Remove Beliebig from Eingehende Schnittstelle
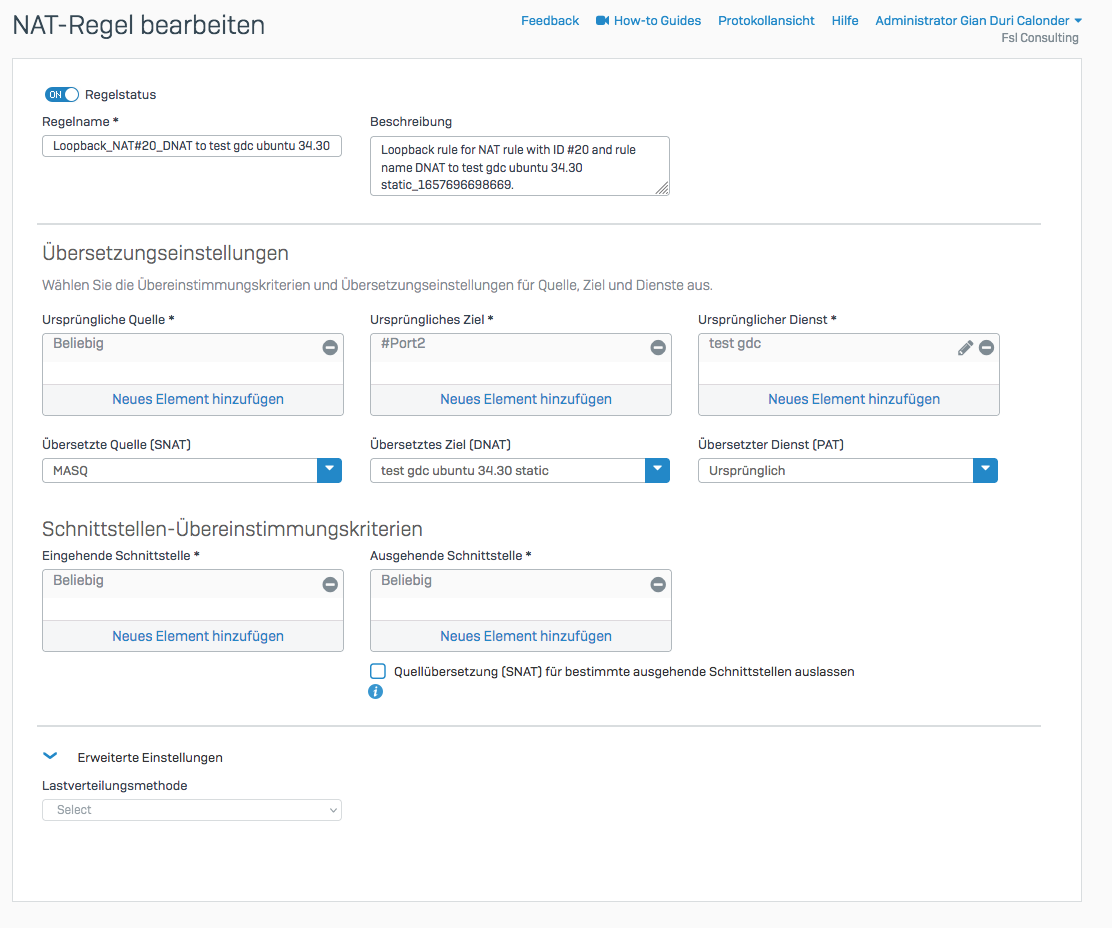This screenshot has width=1112, height=928. (330, 585)
